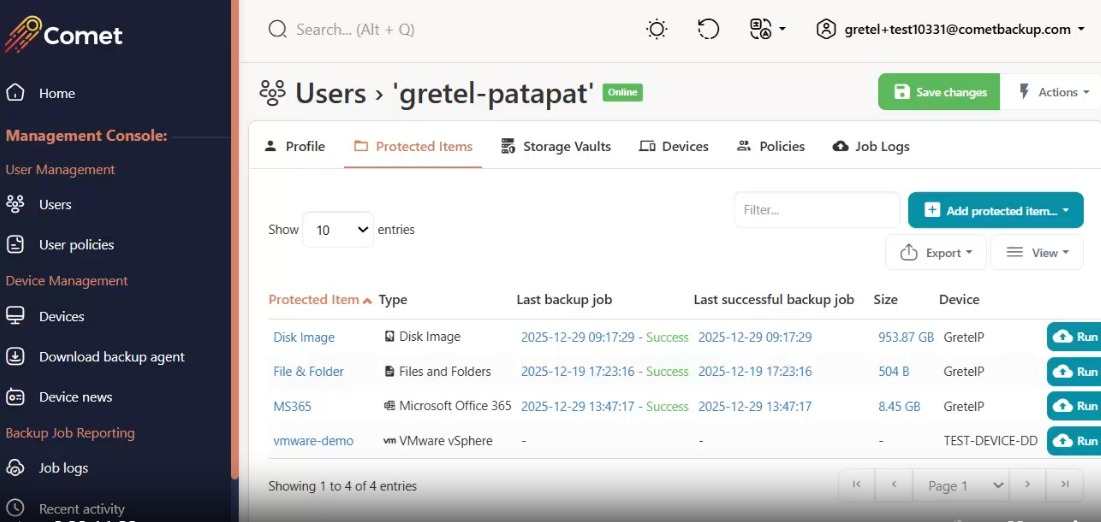
Task: Run backup for File & Folder row
Action: [1074, 371]
